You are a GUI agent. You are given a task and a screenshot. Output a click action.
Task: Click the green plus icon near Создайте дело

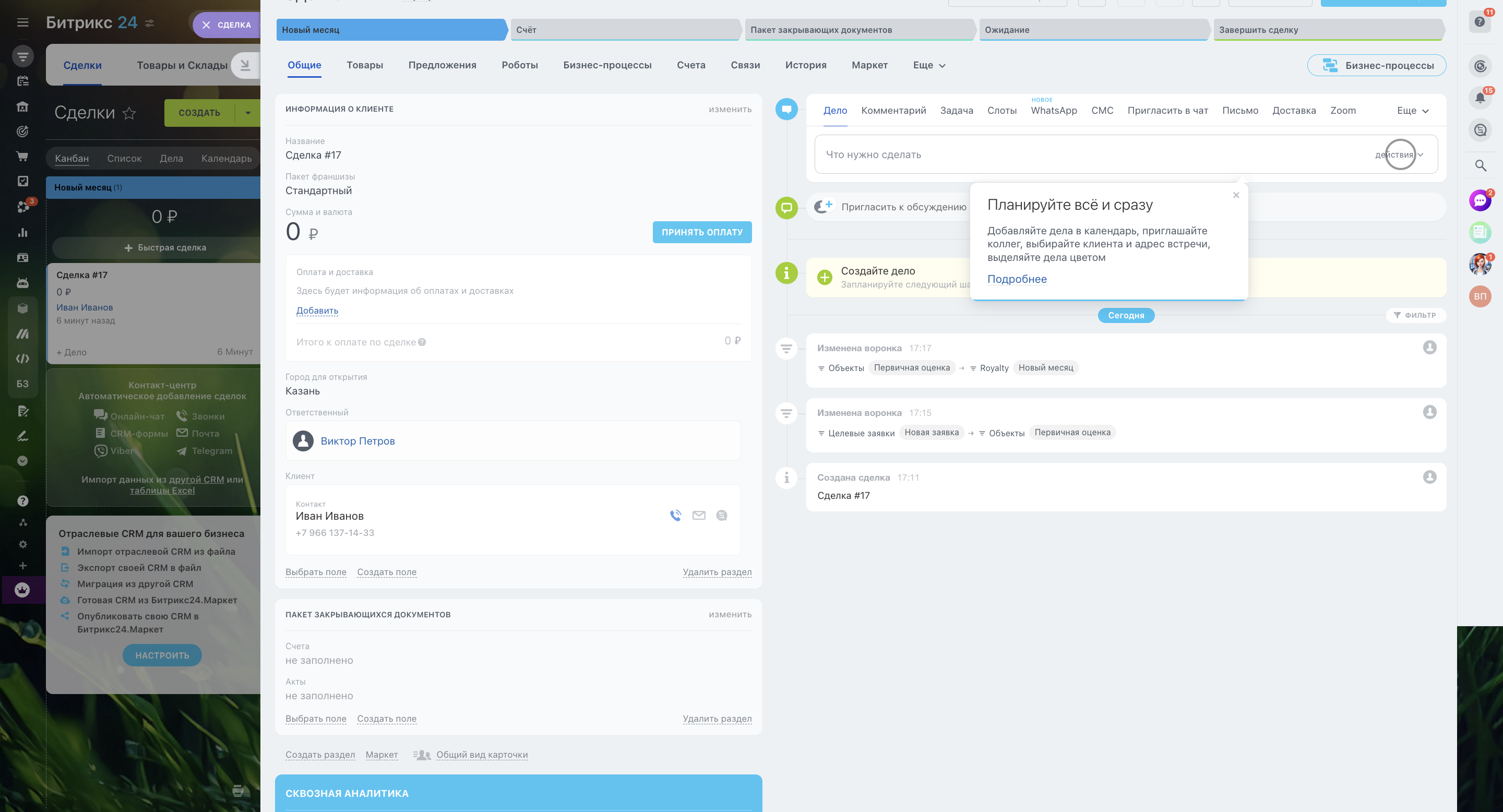click(x=825, y=277)
